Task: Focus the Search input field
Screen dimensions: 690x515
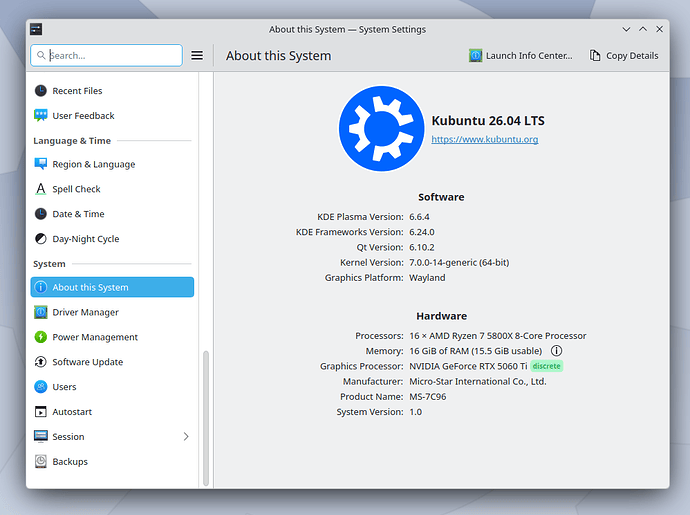Action: pyautogui.click(x=106, y=55)
